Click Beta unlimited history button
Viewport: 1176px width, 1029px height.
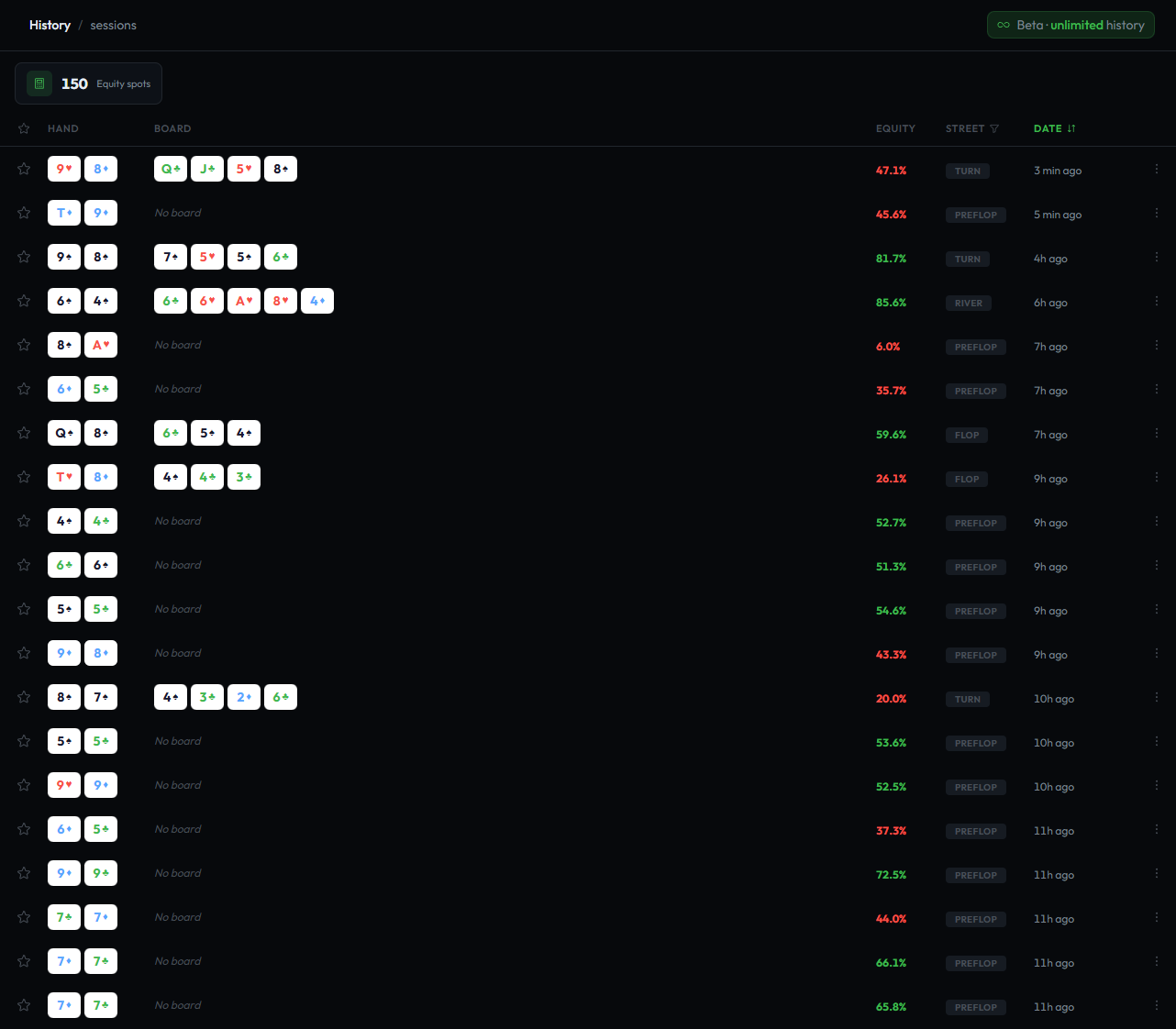coord(1071,25)
